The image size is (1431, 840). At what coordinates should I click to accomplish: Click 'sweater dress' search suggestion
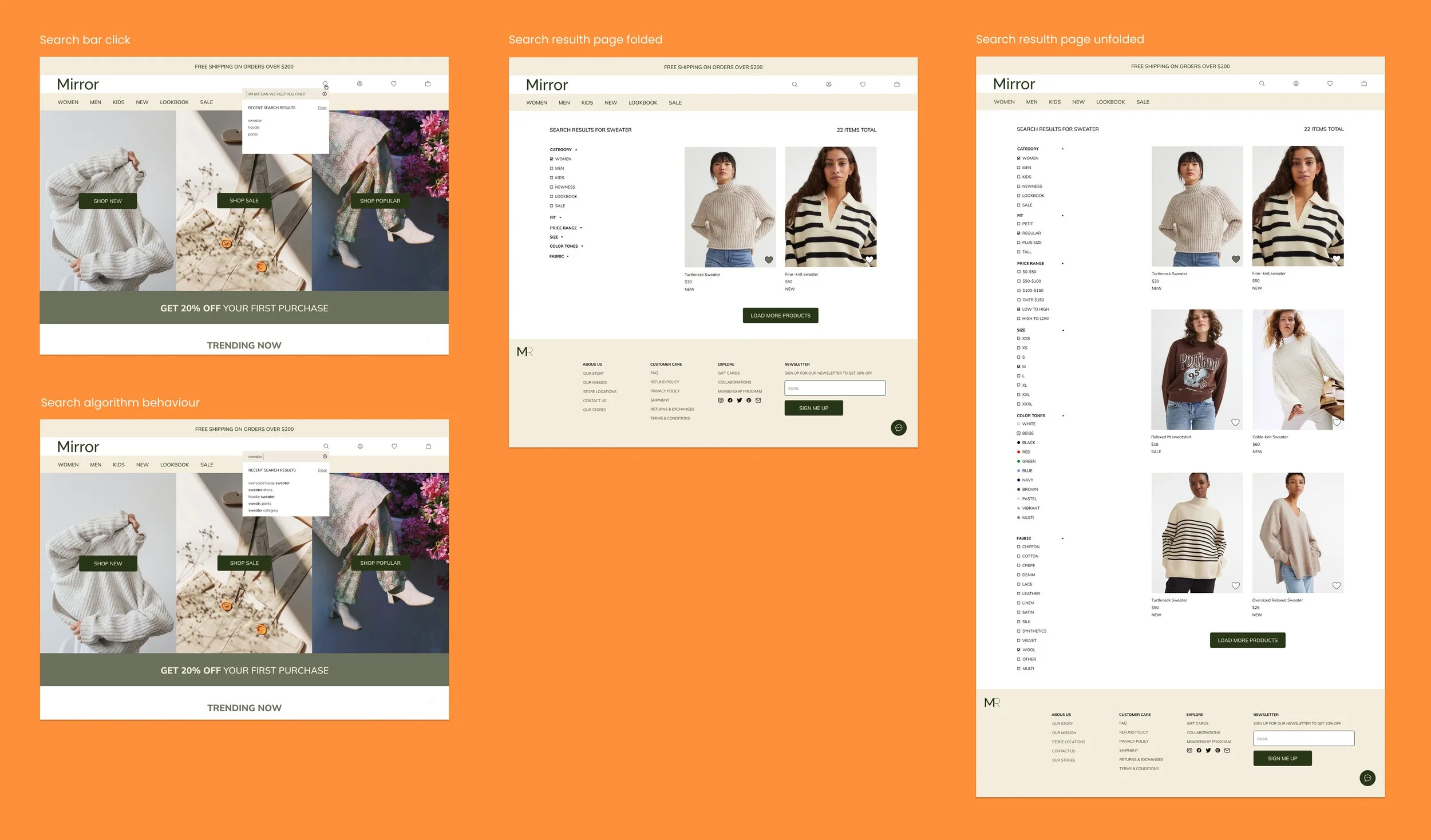(260, 490)
